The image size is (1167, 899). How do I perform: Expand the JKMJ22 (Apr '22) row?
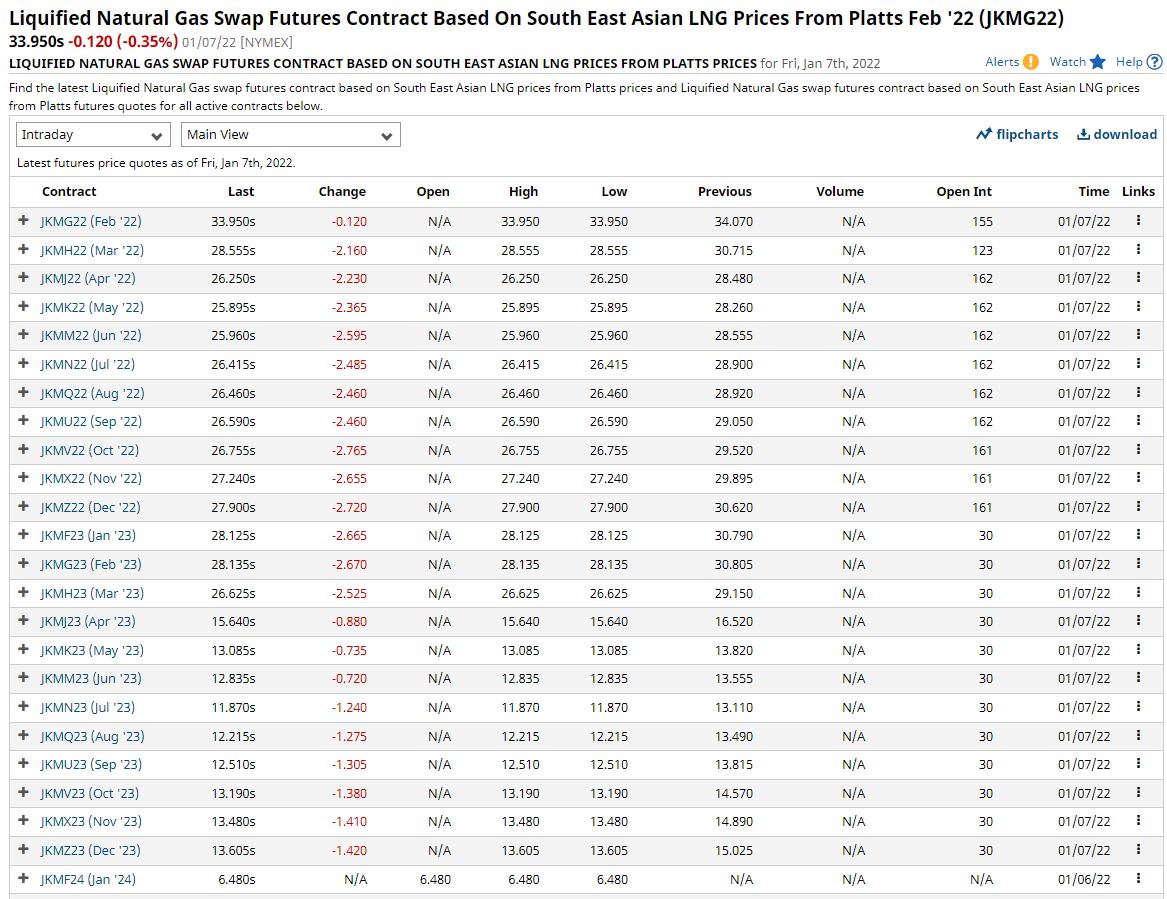23,278
